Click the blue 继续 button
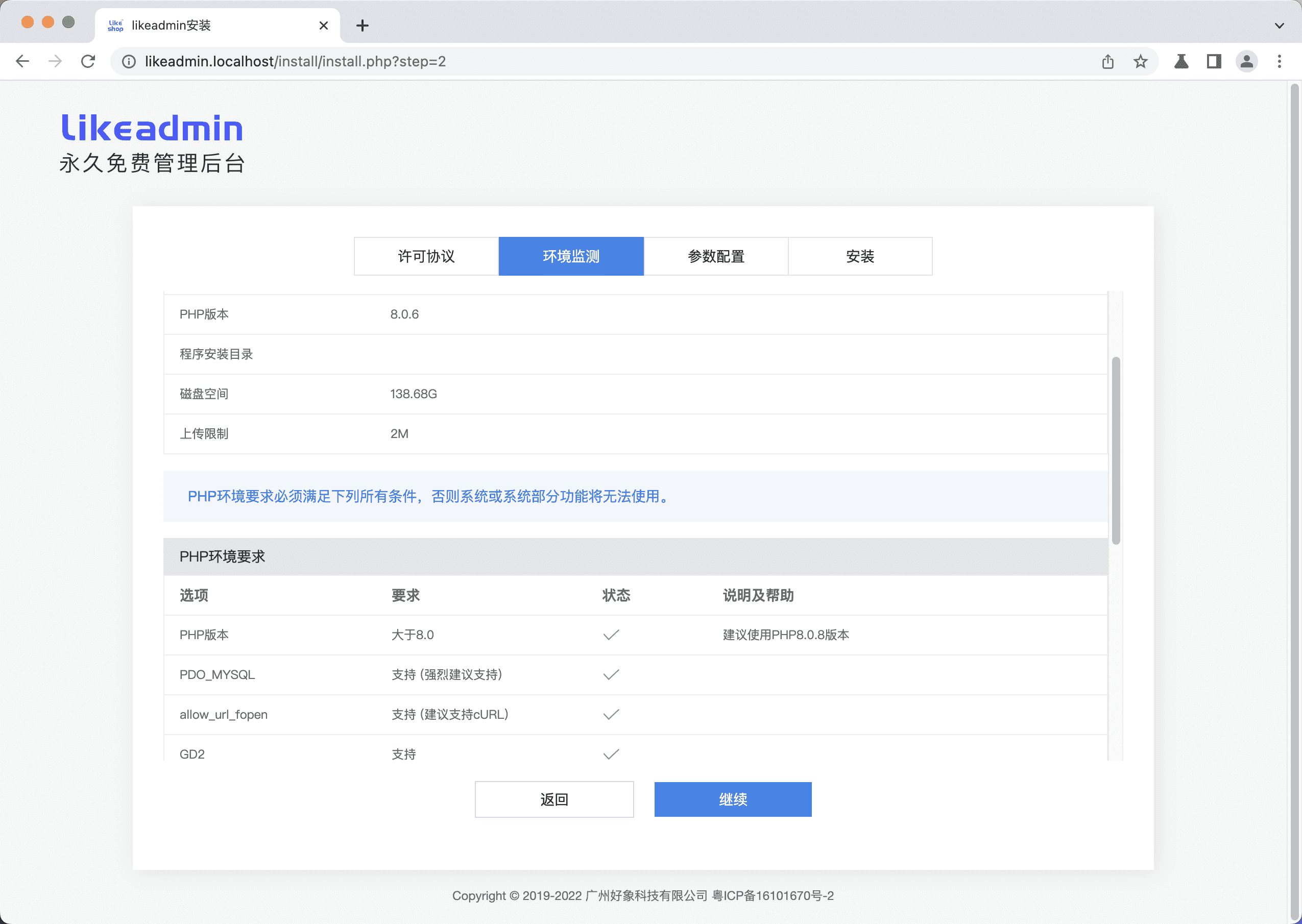This screenshot has height=924, width=1302. tap(733, 799)
